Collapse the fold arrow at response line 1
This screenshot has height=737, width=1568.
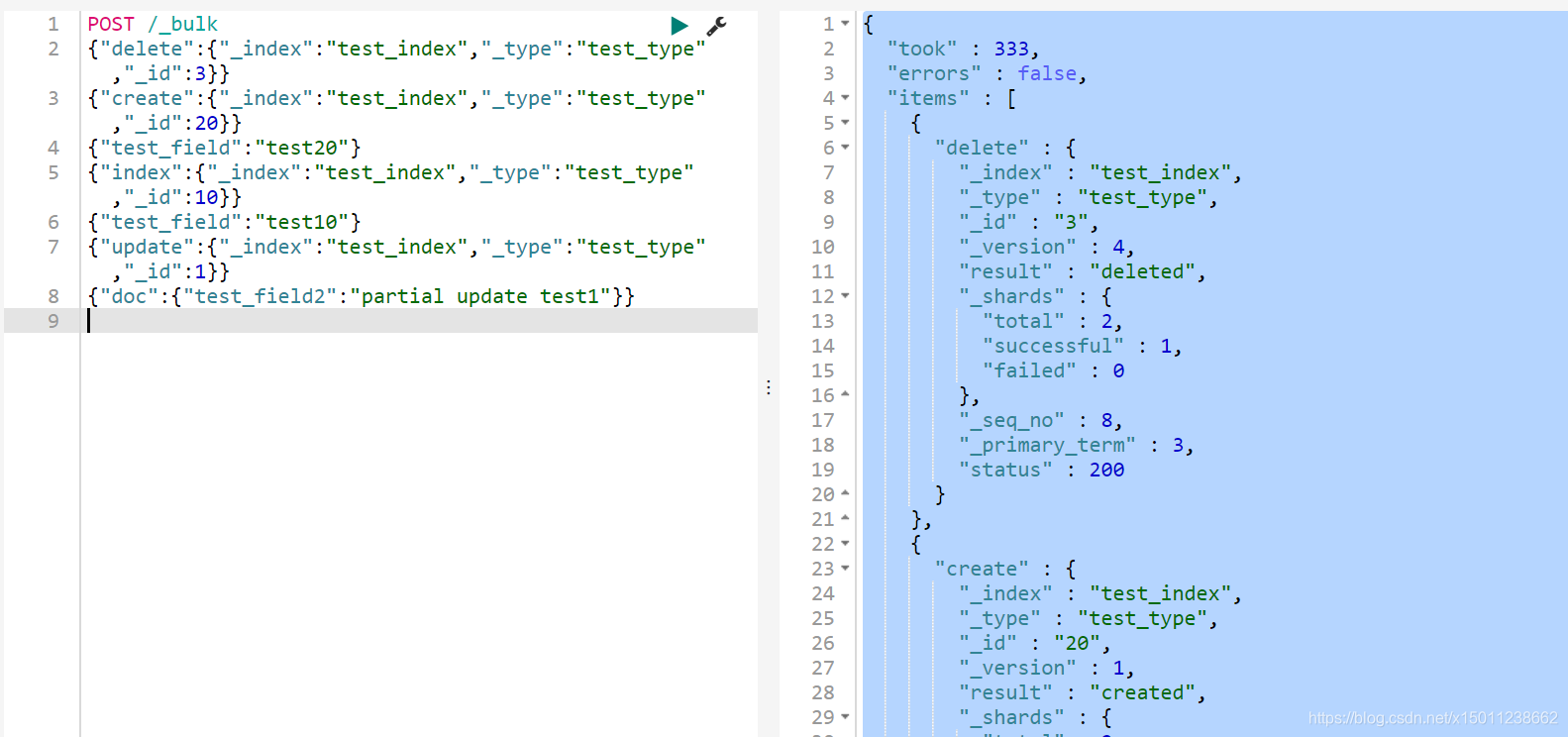coord(845,24)
